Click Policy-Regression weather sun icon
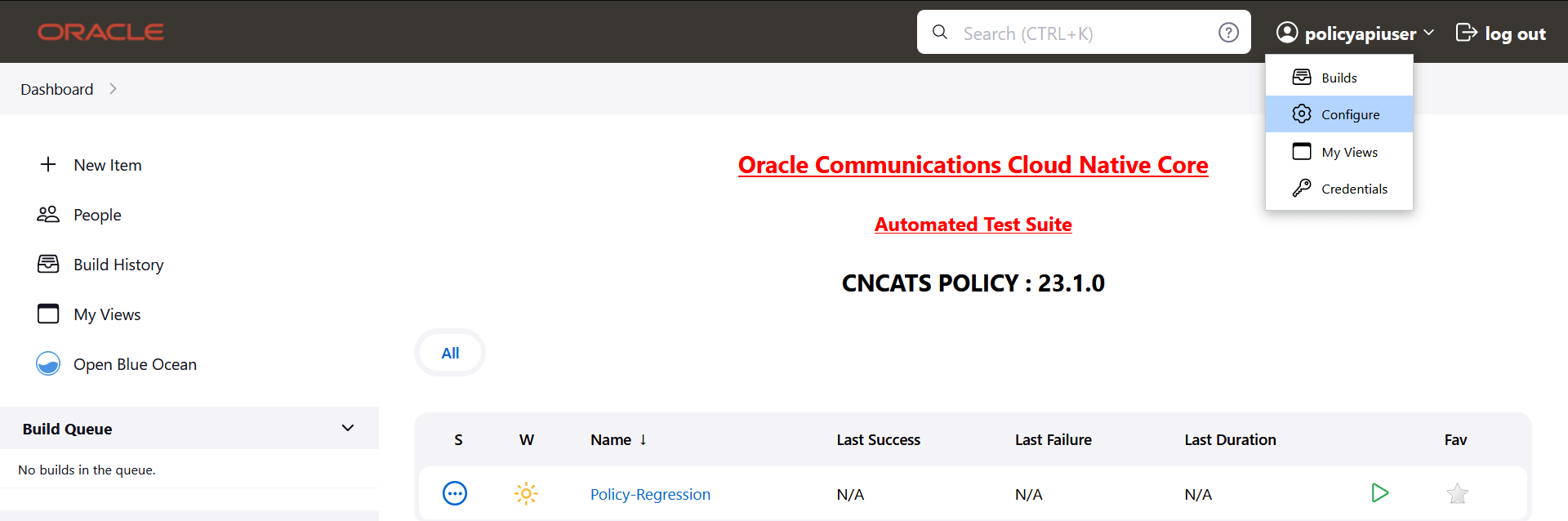1568x521 pixels. point(526,493)
